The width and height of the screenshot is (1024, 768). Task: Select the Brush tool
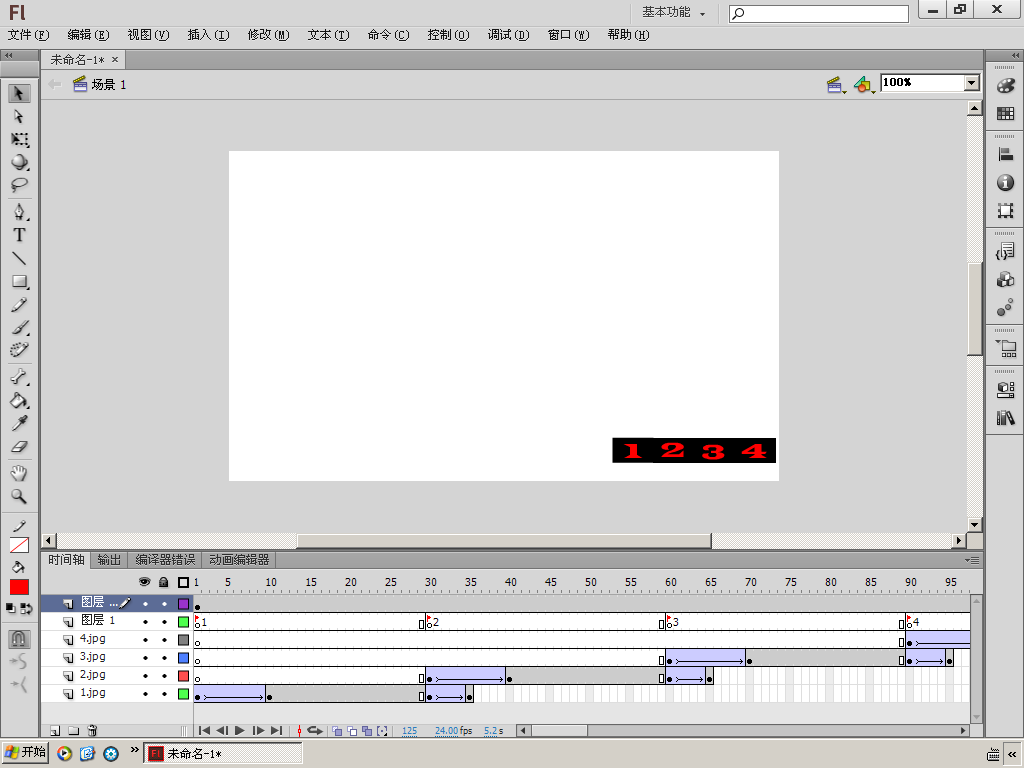(19, 327)
